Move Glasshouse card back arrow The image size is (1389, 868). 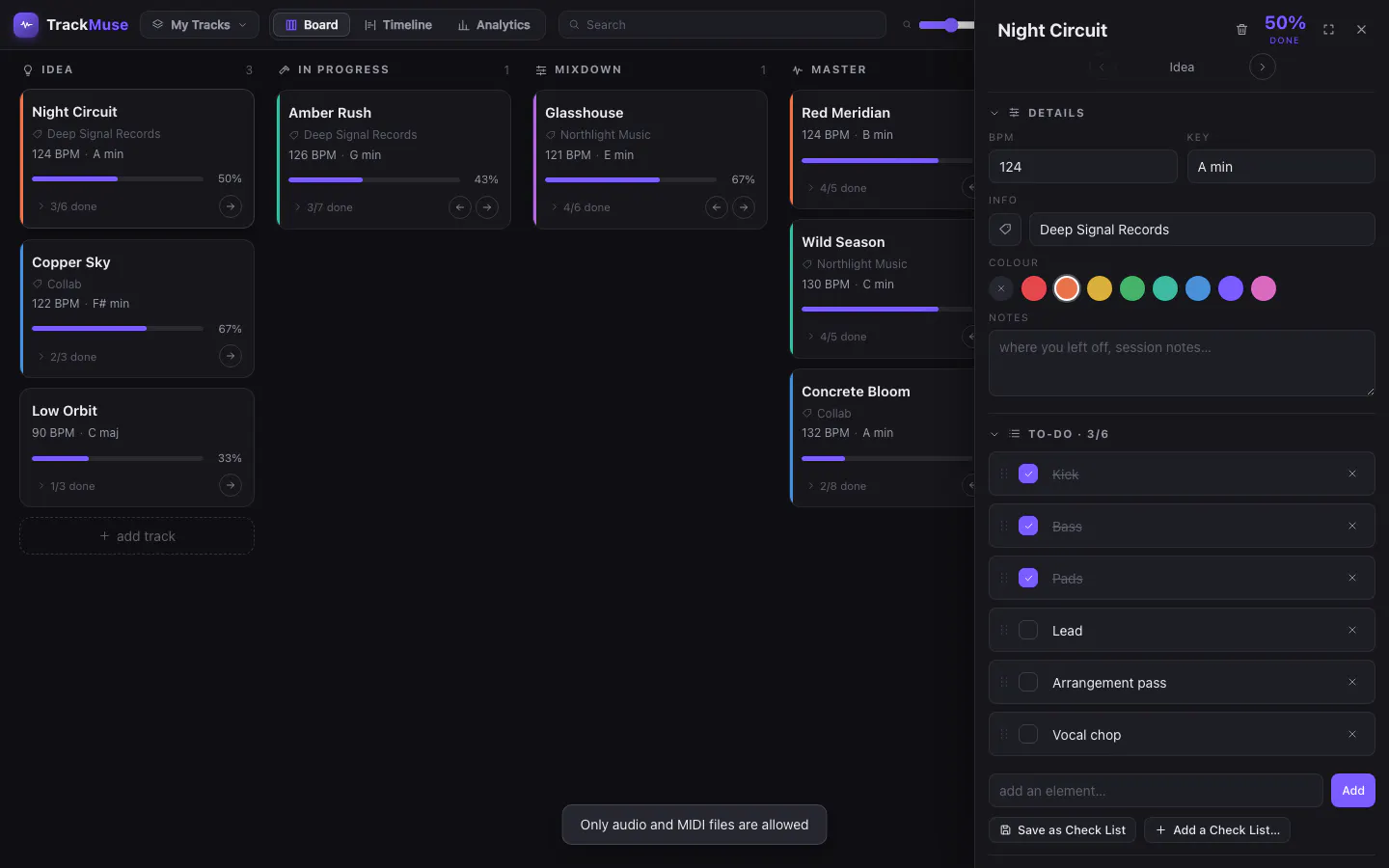716,207
